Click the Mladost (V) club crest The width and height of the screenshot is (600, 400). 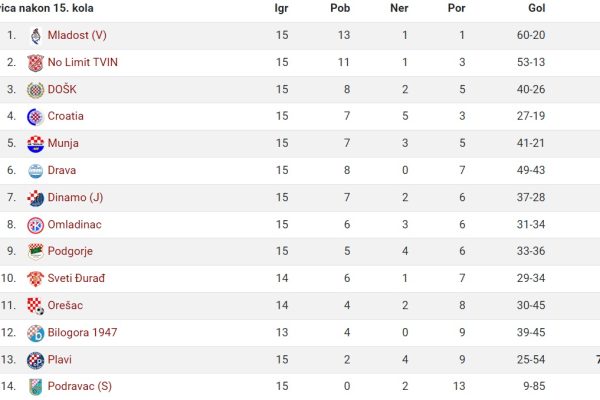pos(36,36)
